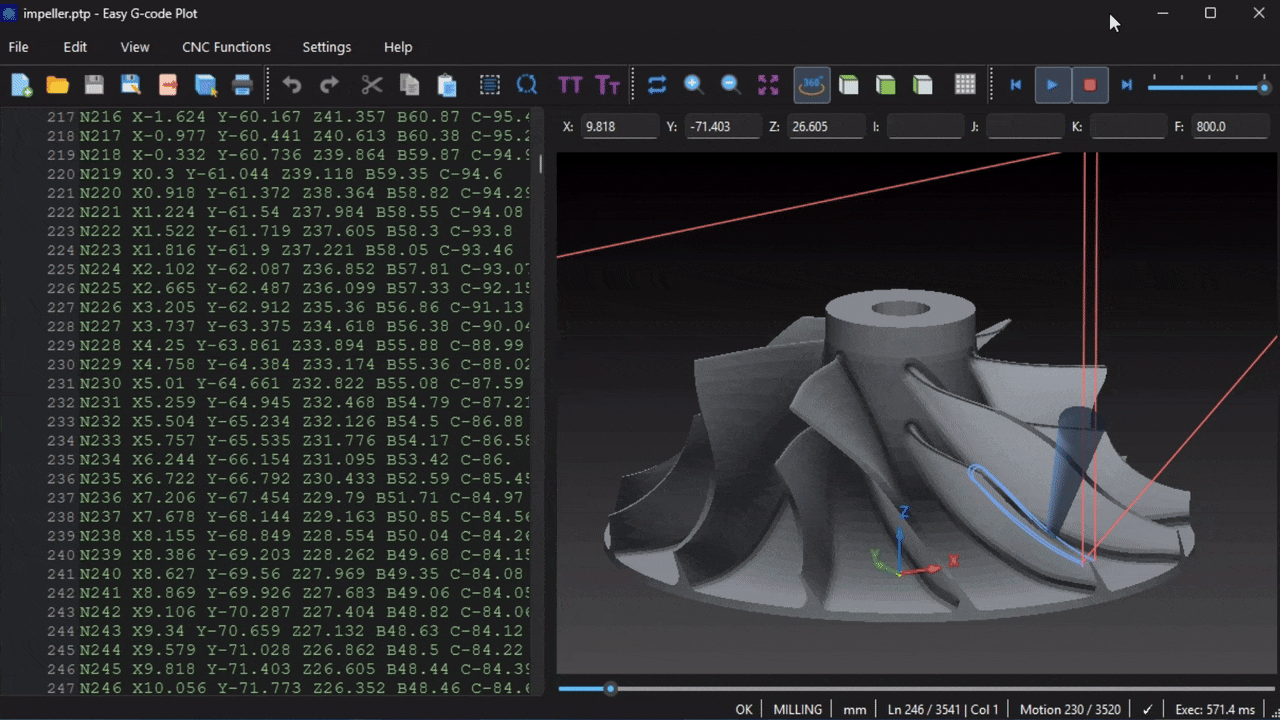Save the file with the floppy disk icon
1280x720 pixels.
coord(94,85)
